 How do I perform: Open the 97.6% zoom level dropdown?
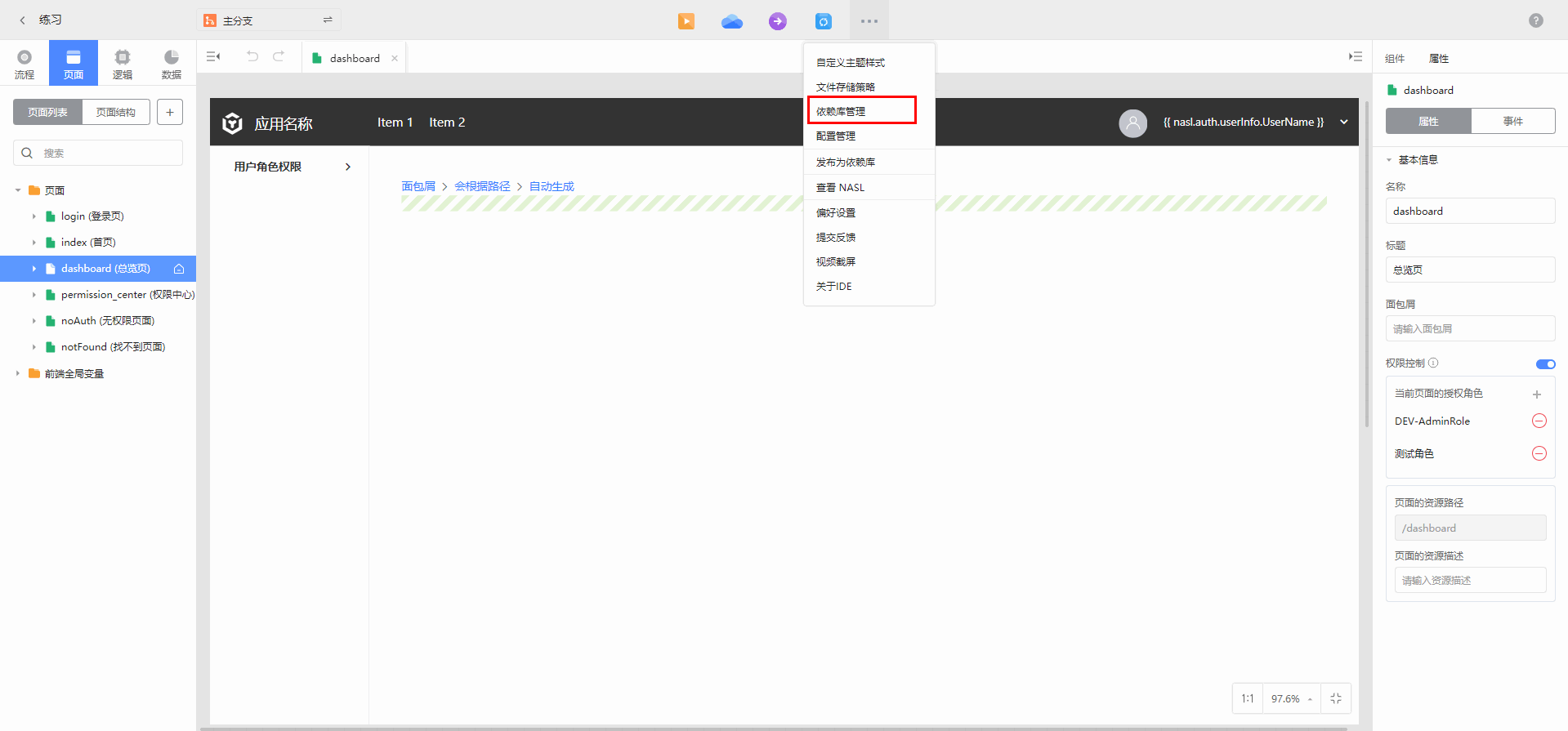point(1292,698)
